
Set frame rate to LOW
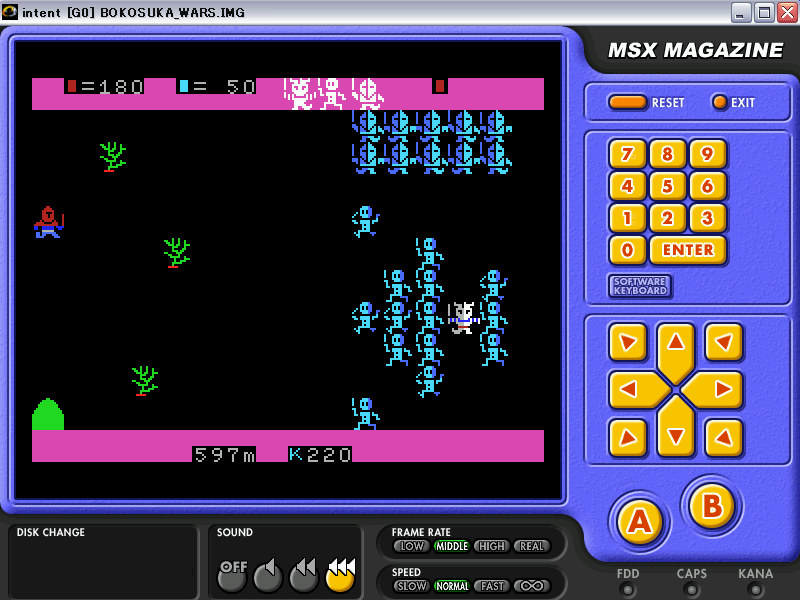coord(411,546)
